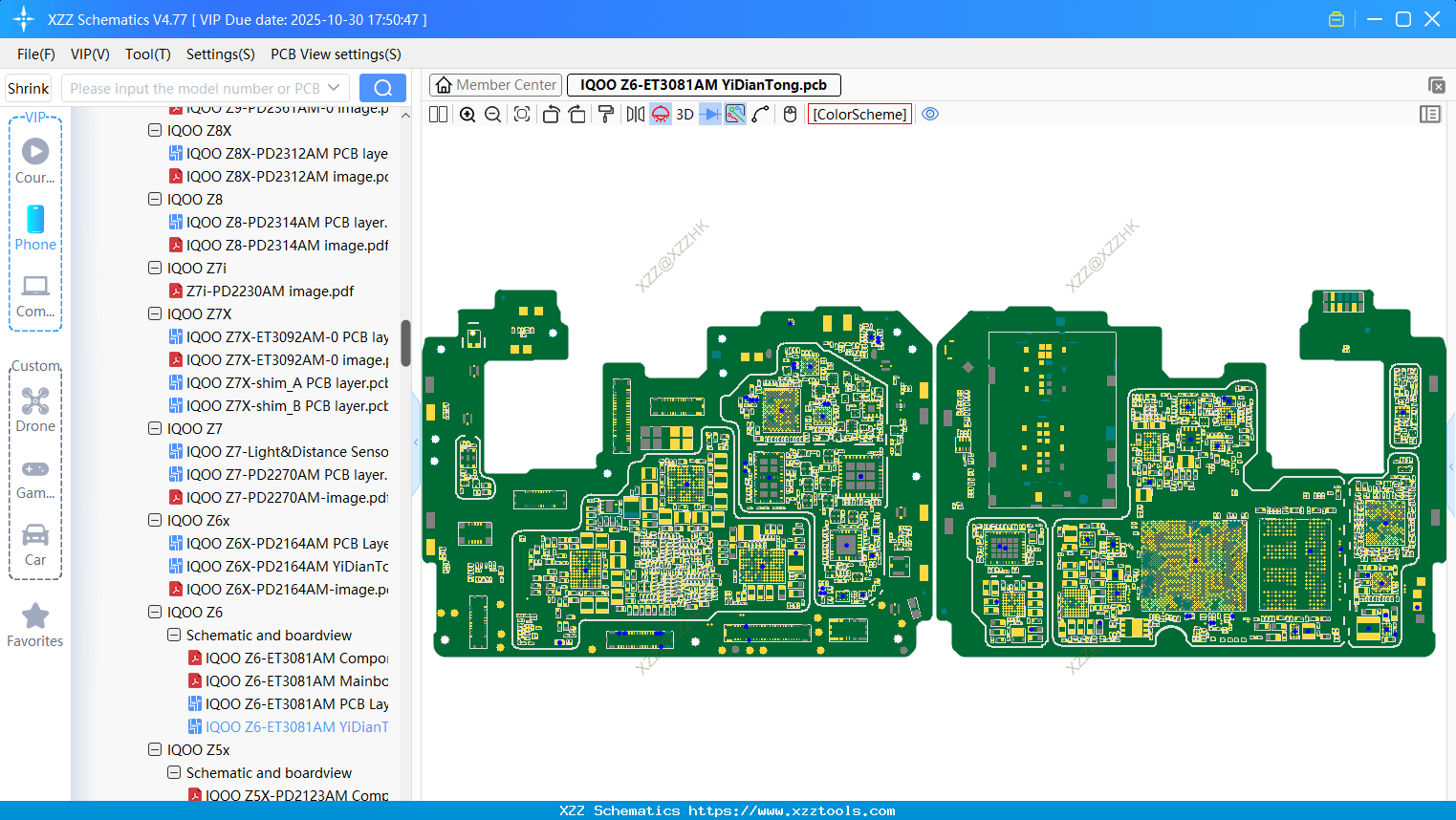Toggle the 3D view mode
Image resolution: width=1456 pixels, height=820 pixels.
[x=685, y=115]
